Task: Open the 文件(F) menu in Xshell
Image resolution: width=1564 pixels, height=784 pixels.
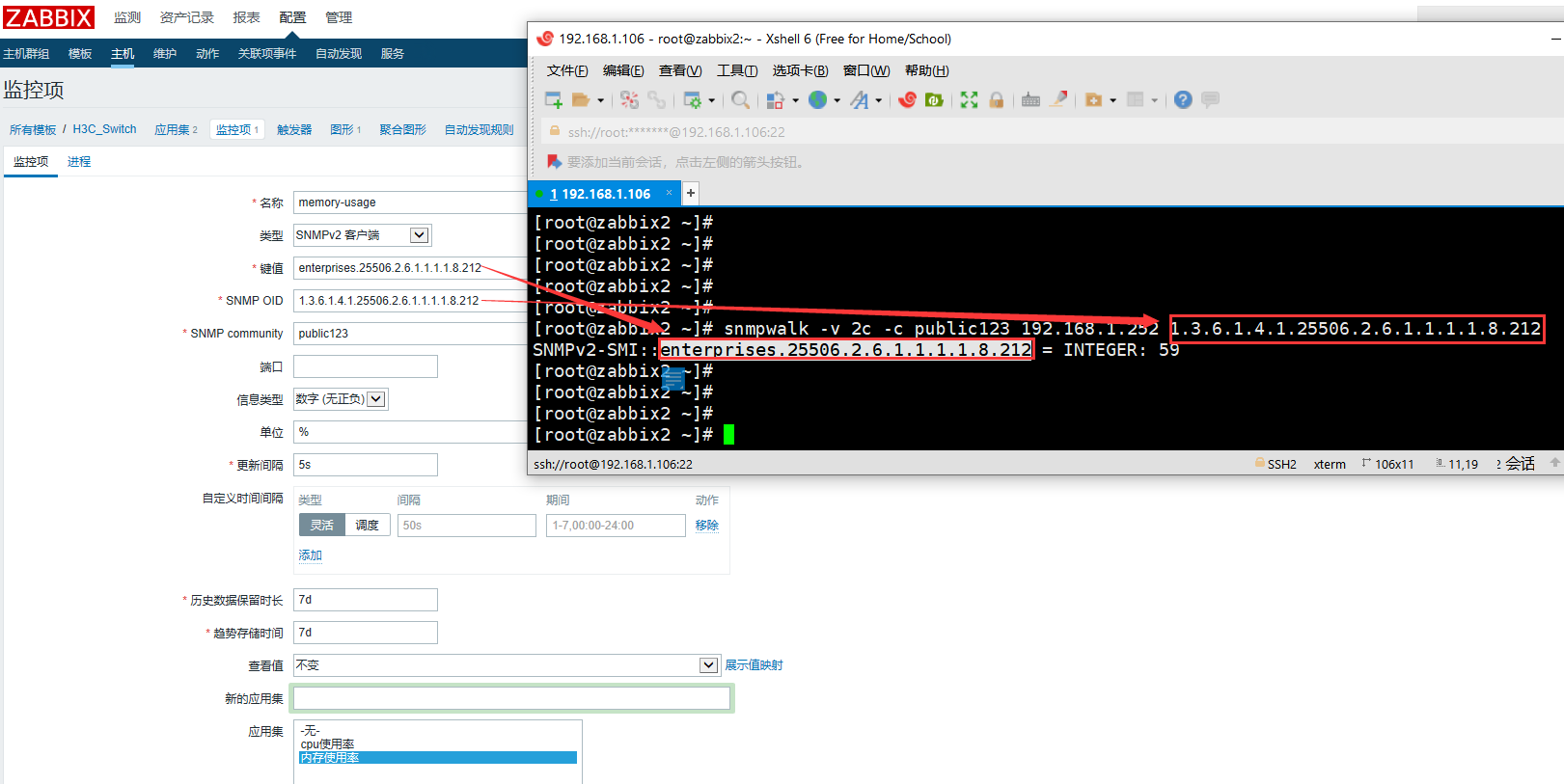Action: pyautogui.click(x=567, y=70)
